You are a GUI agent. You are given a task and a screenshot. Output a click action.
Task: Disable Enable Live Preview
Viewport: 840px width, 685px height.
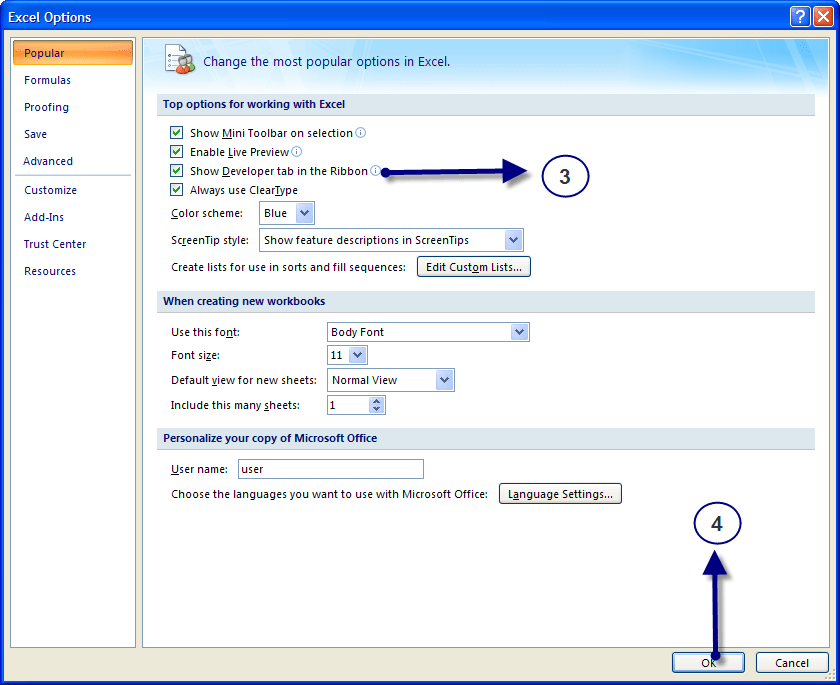(177, 151)
